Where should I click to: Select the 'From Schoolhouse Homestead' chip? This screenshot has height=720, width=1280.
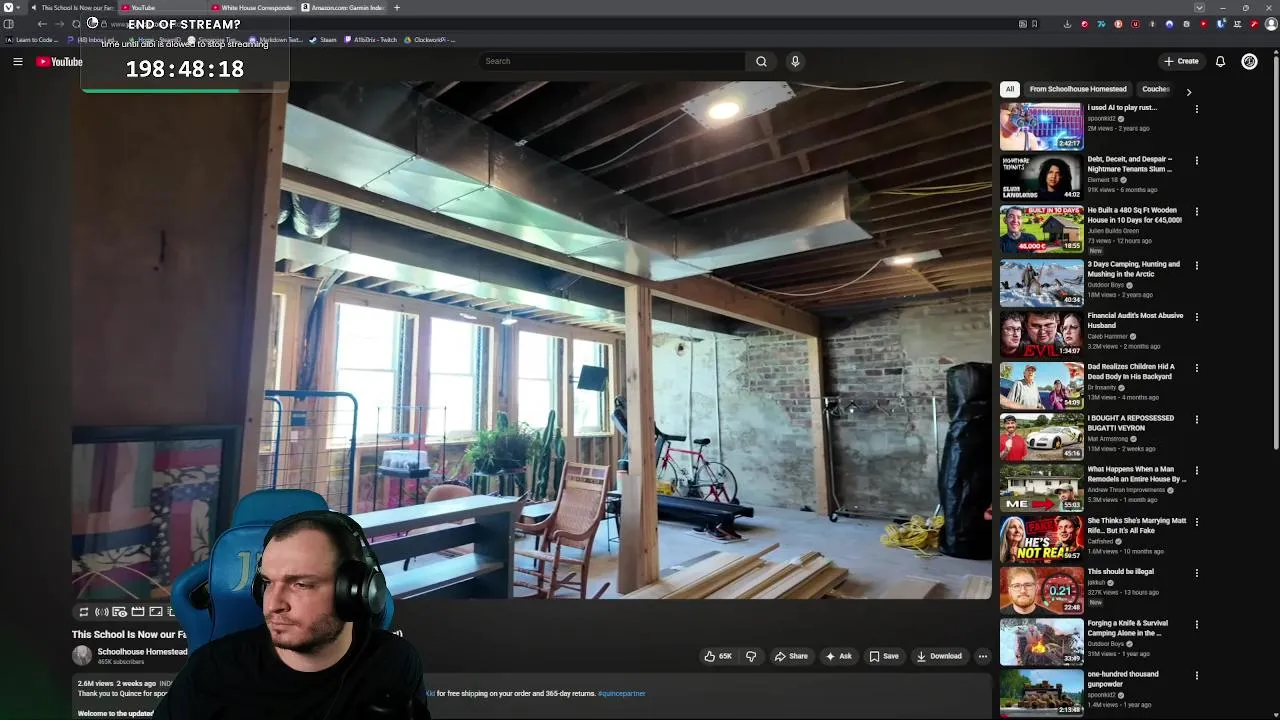coord(1078,89)
